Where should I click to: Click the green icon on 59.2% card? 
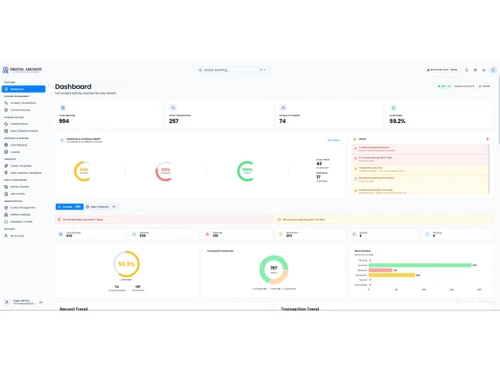click(393, 108)
